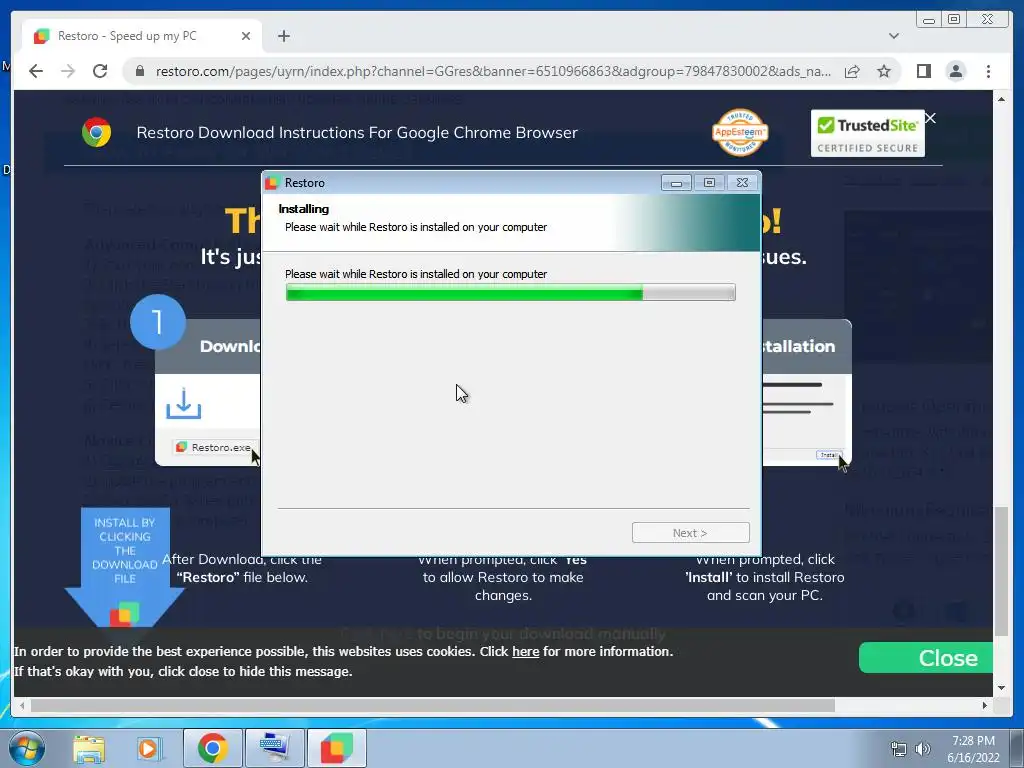Close the cookie notice banner
Viewport: 1024px width, 768px height.
(926, 658)
